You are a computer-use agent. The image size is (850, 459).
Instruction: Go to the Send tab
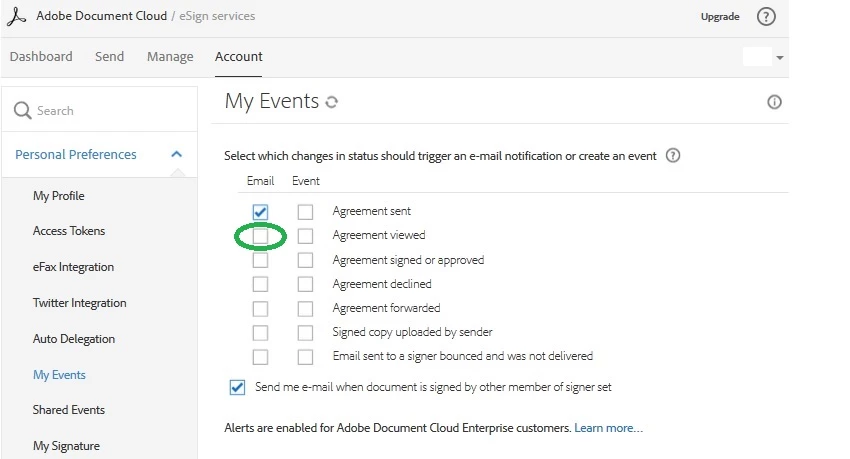(109, 57)
